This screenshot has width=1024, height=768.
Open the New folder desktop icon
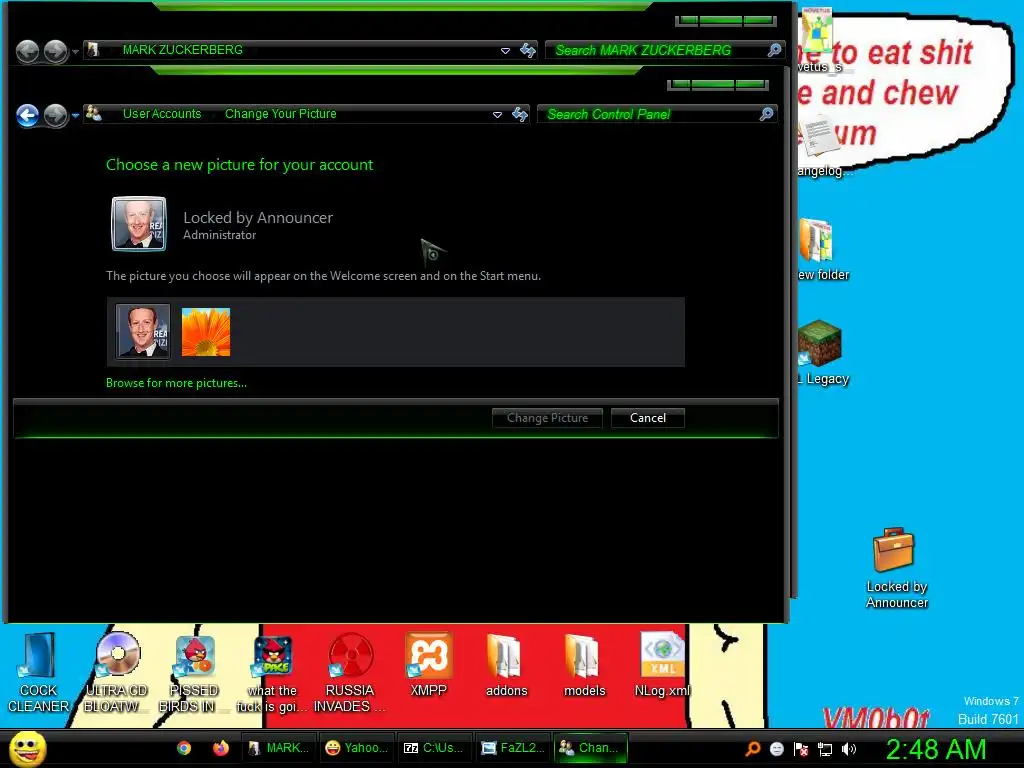coord(820,250)
